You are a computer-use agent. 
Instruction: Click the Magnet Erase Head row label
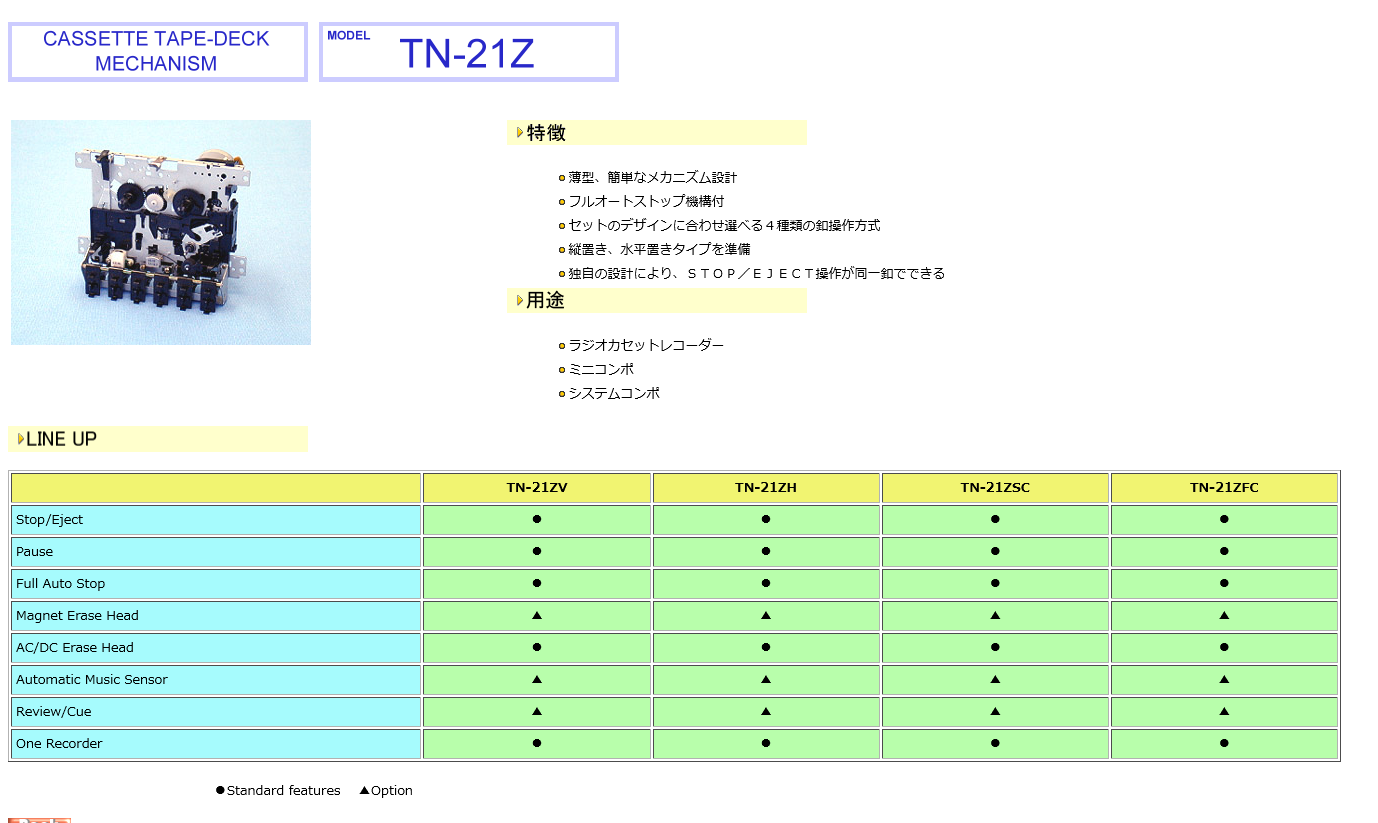pos(216,616)
